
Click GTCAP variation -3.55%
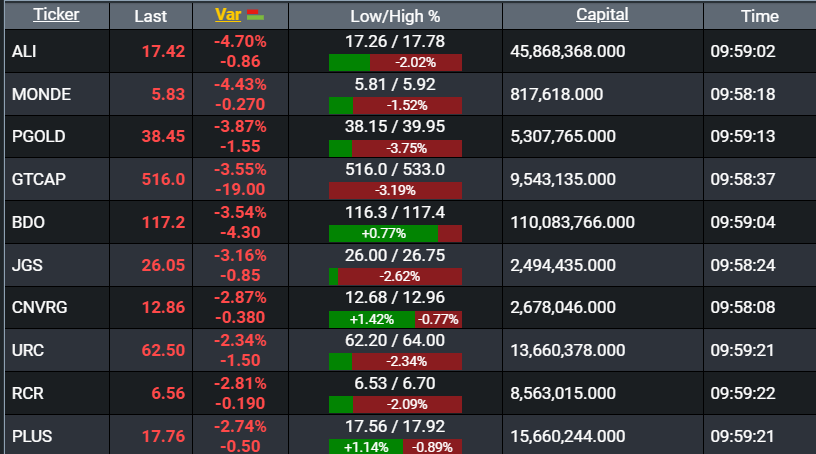tap(240, 170)
